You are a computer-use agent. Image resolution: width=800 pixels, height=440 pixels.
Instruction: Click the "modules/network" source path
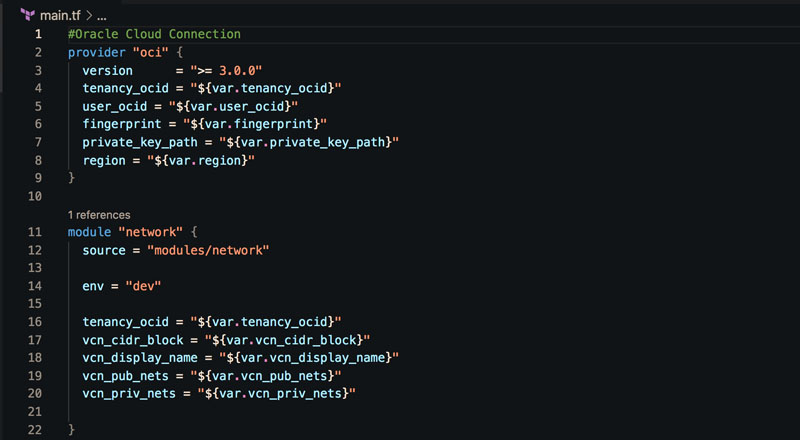point(209,250)
